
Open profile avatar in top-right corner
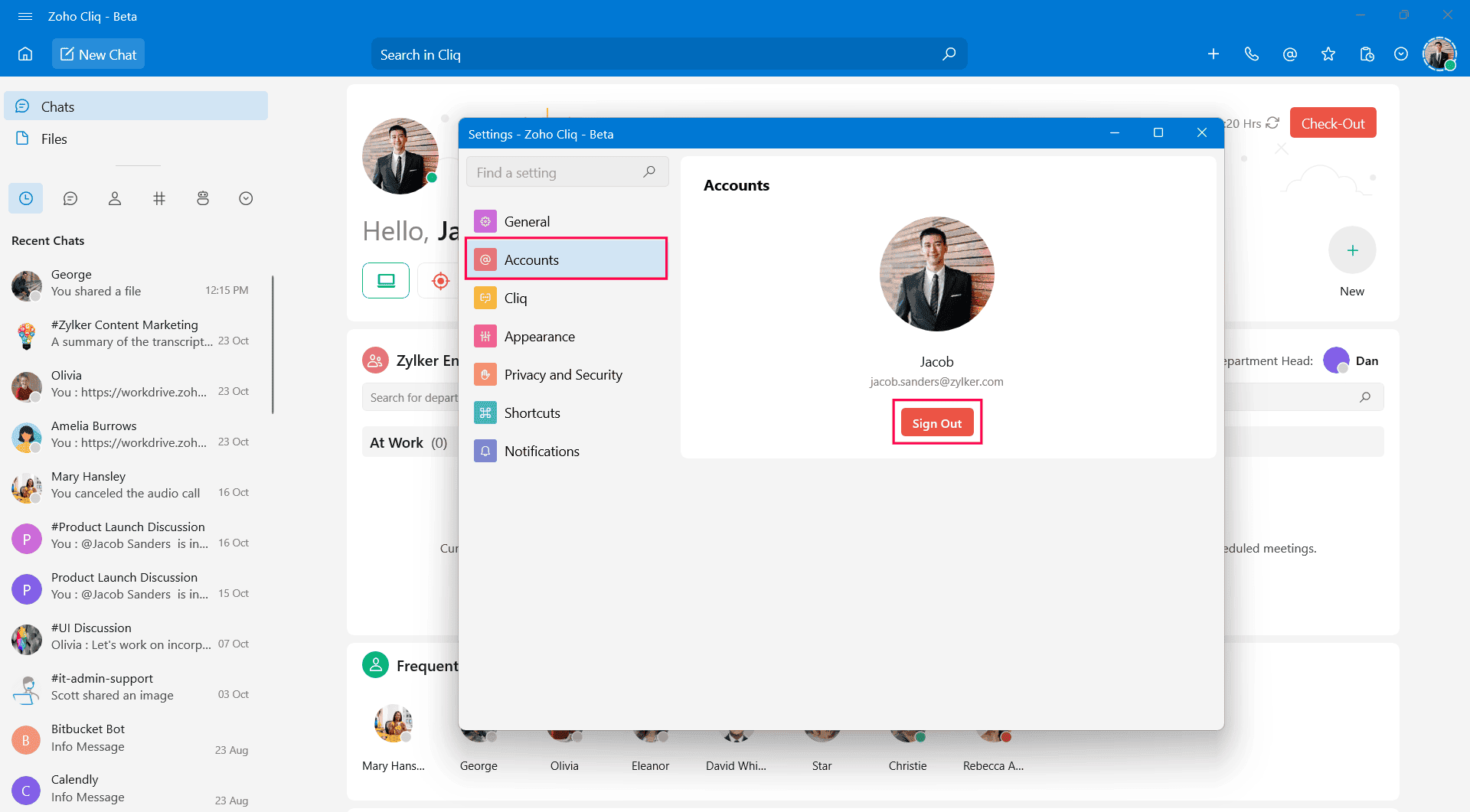click(x=1439, y=54)
